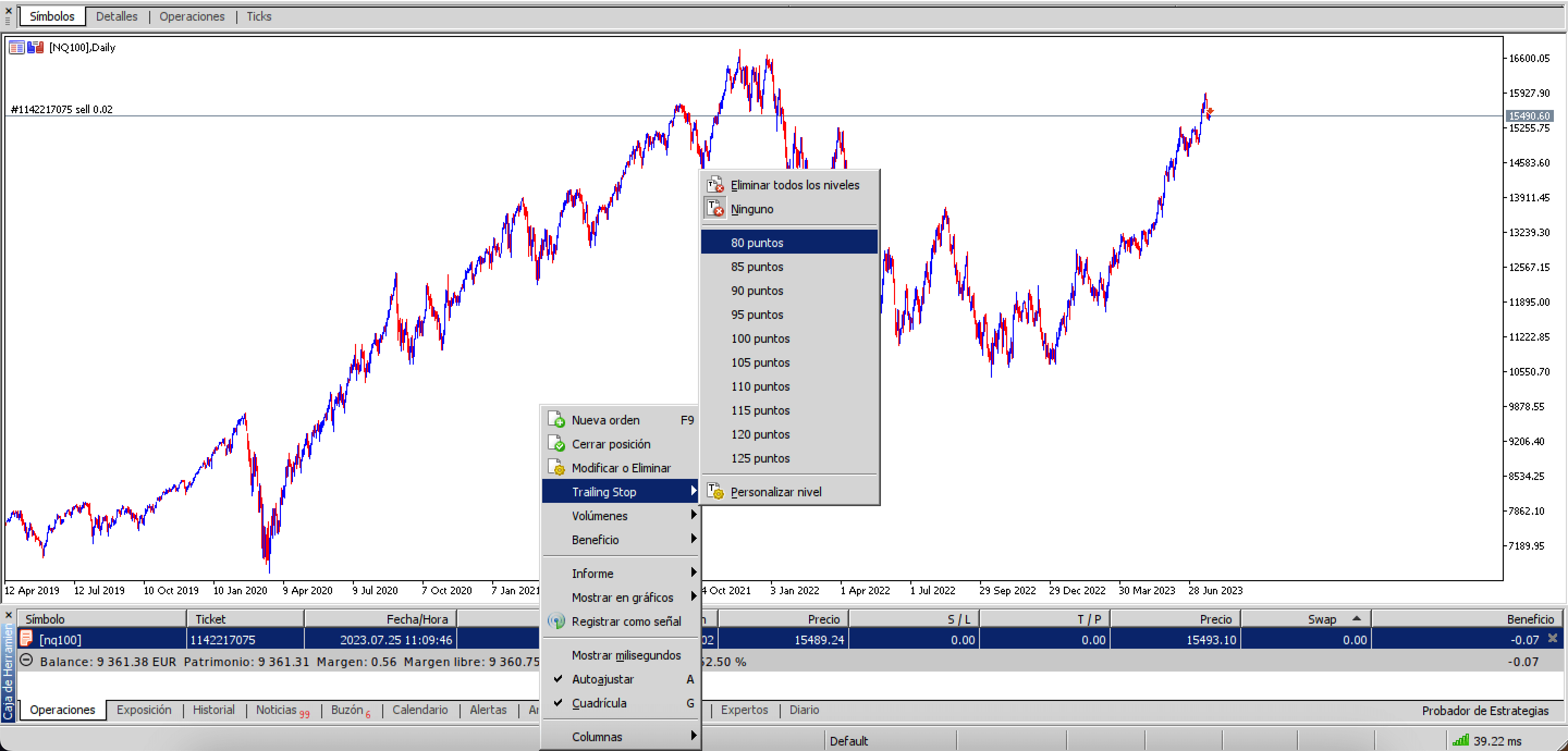Image resolution: width=1568 pixels, height=751 pixels.
Task: Click the Ticket column header
Action: 246,618
